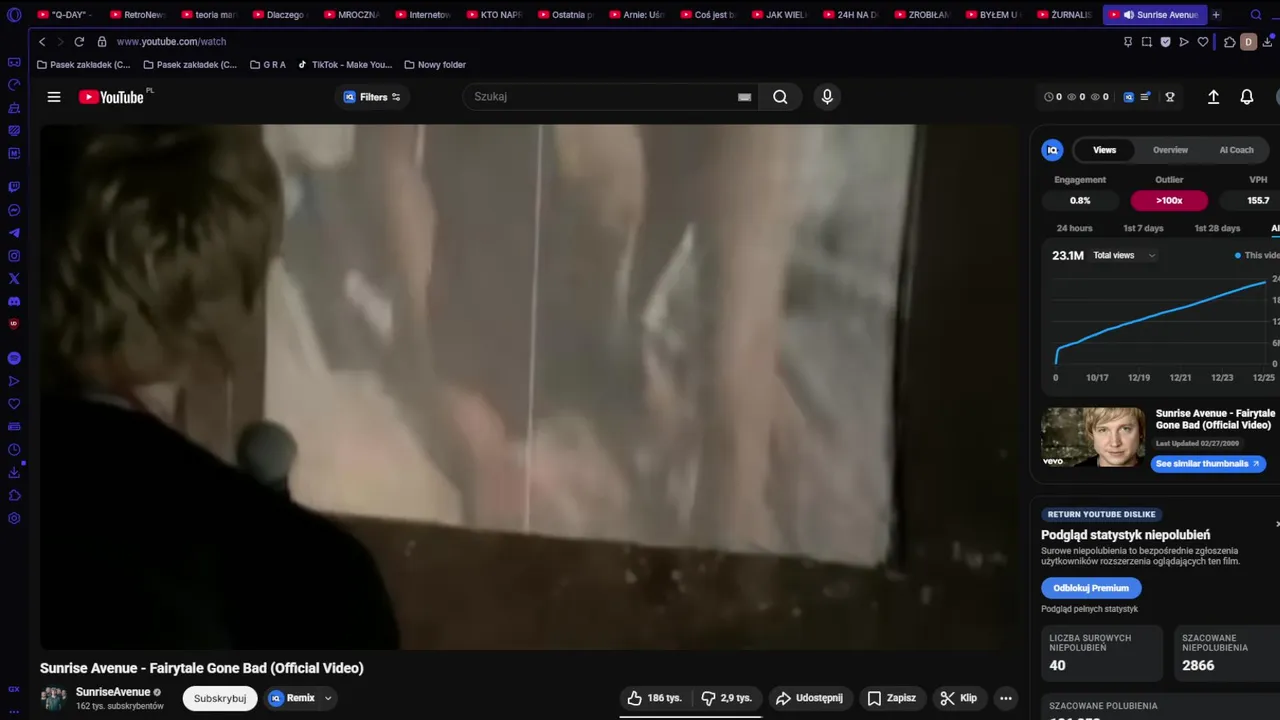This screenshot has height=720, width=1280.
Task: Switch to the Views tab
Action: coord(1104,150)
